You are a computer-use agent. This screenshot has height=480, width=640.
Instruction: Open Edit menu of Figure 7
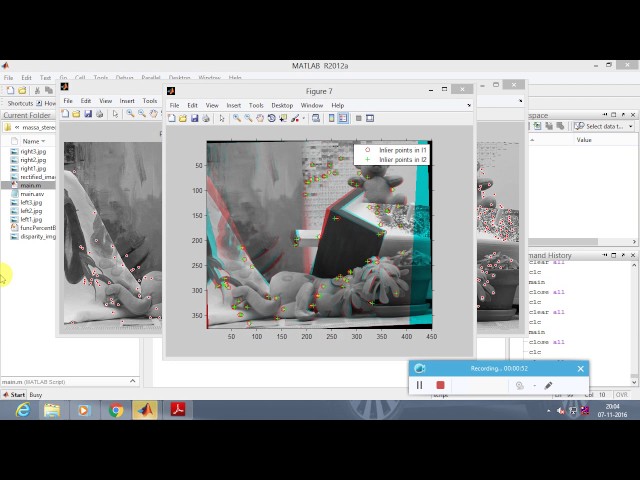[x=192, y=105]
